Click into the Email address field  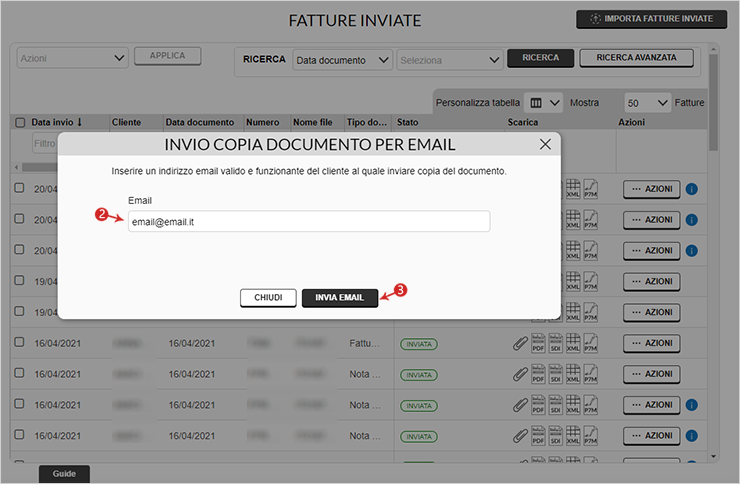[308, 221]
